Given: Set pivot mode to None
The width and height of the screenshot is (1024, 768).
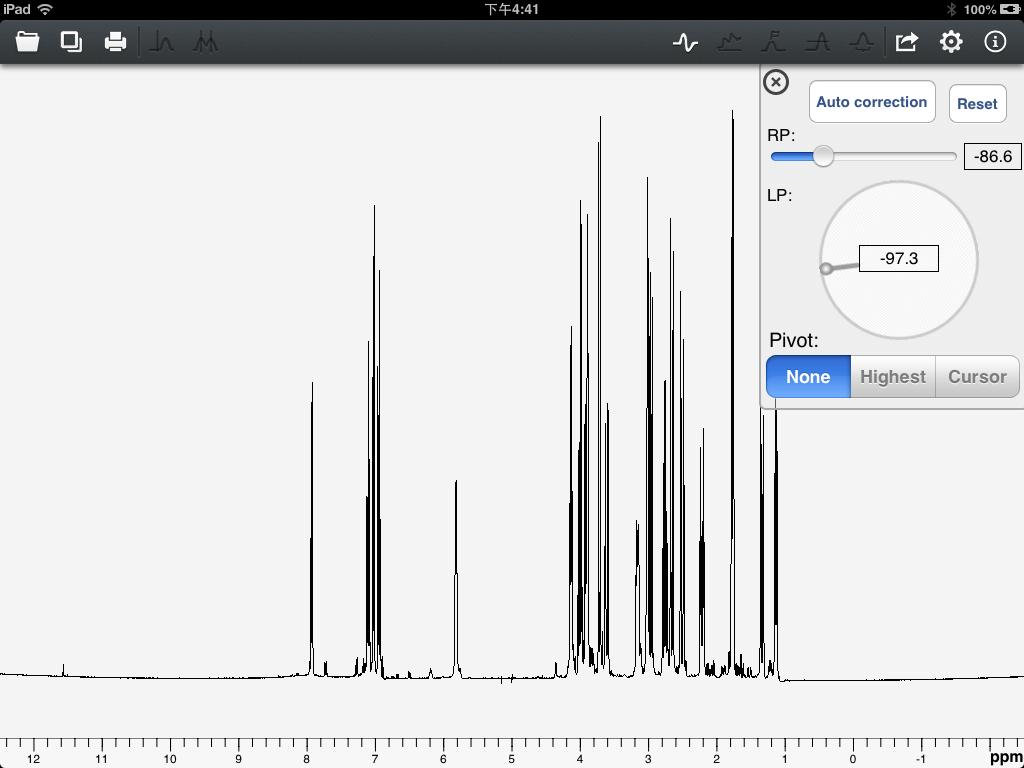Looking at the screenshot, I should [x=807, y=377].
